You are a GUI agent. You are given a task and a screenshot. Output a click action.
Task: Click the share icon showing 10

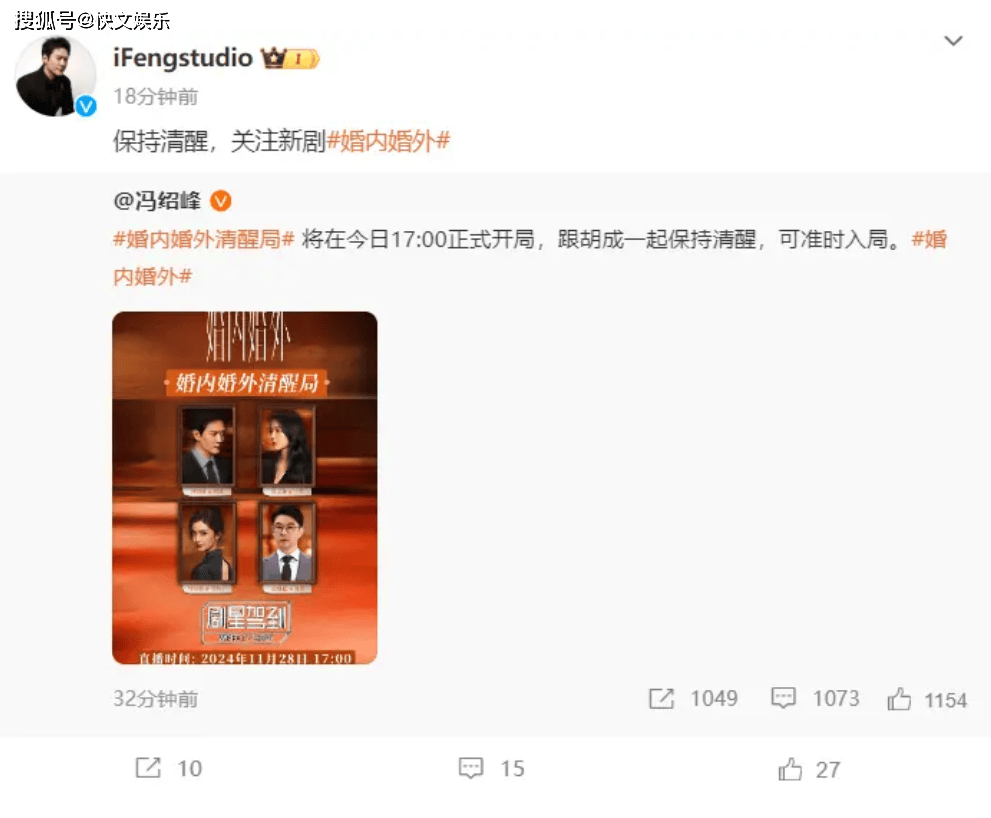[149, 768]
